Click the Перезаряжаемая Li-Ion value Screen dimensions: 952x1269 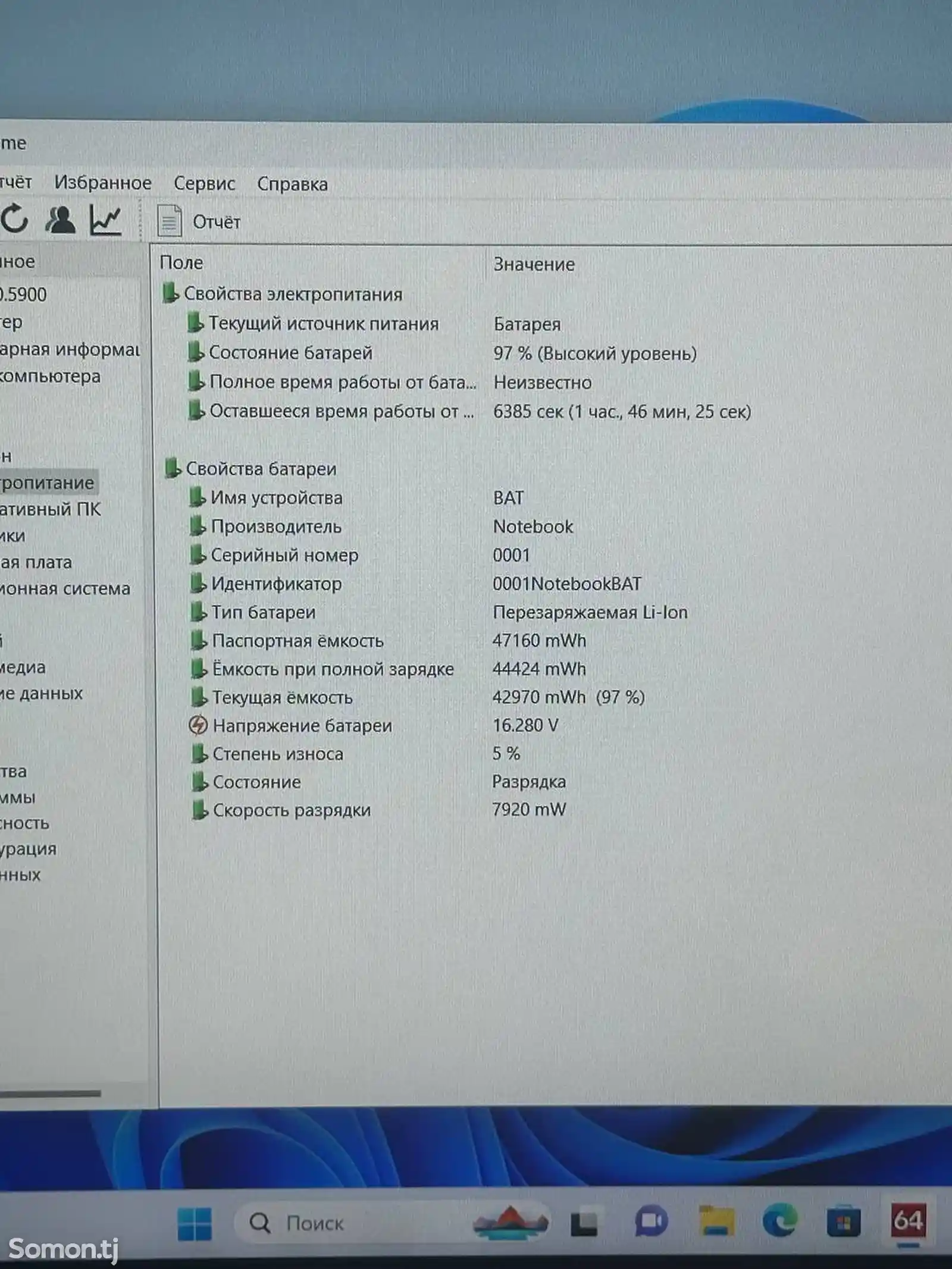(590, 612)
